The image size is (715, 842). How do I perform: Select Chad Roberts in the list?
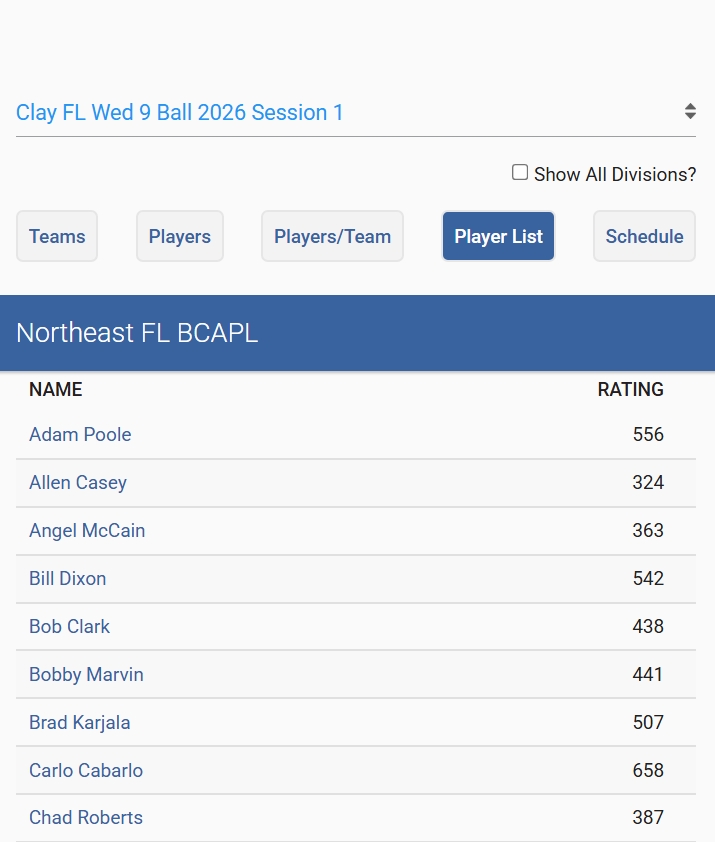(x=86, y=818)
